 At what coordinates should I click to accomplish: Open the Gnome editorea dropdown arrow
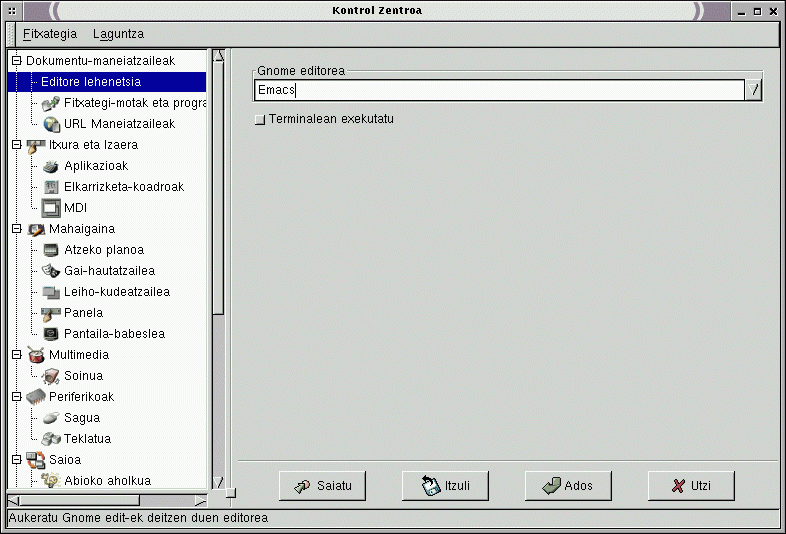point(753,90)
